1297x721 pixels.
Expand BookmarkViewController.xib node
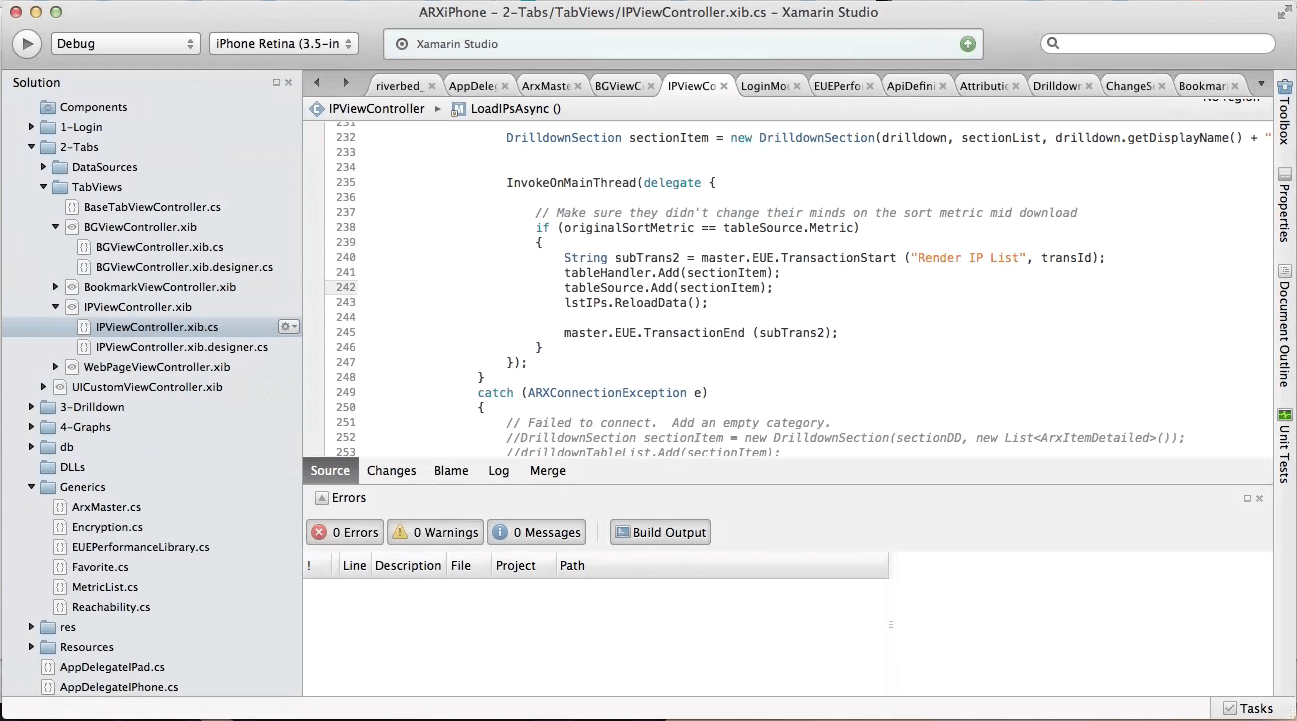[x=56, y=287]
